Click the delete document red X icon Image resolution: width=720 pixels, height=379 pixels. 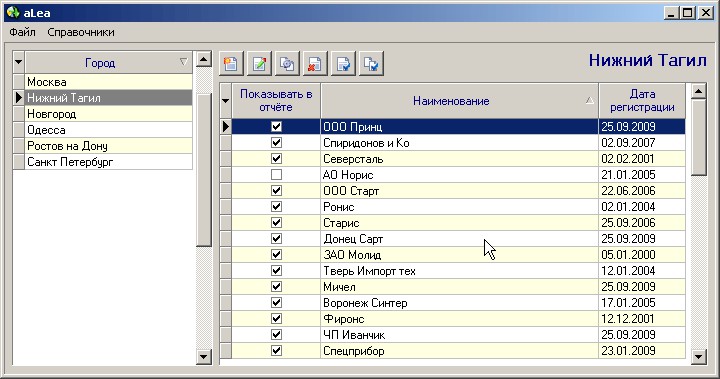315,63
